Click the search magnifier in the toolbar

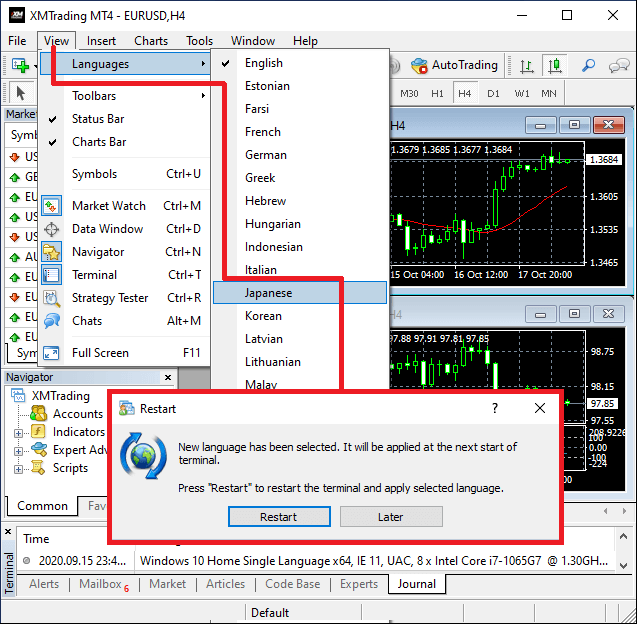589,66
